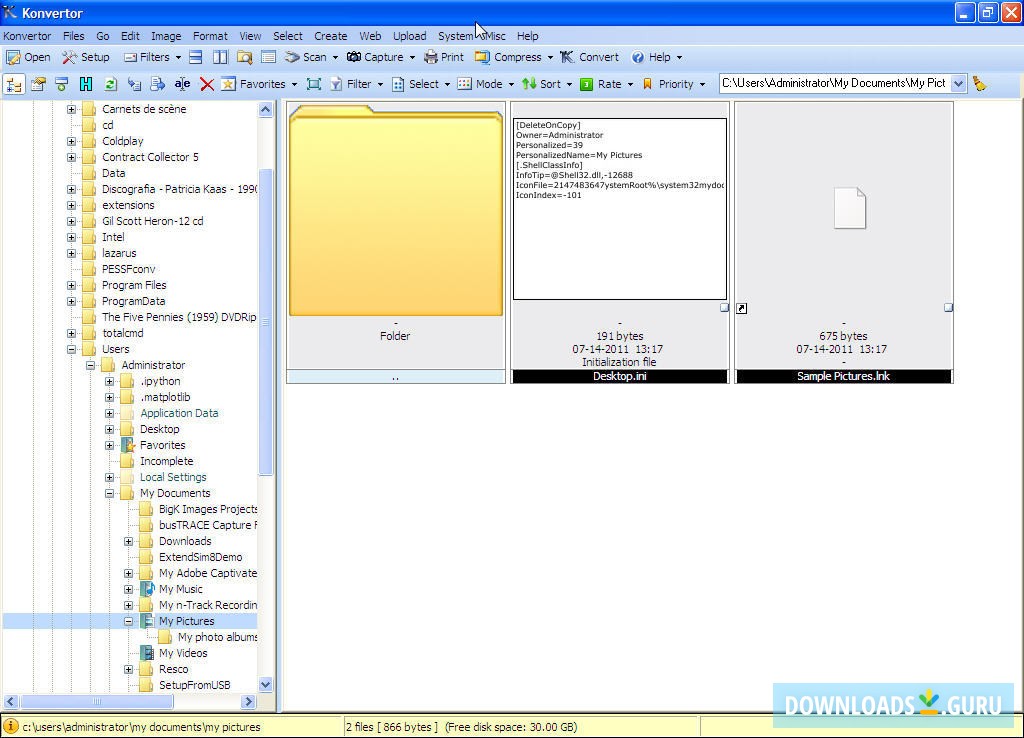Click the red X delete icon
Screen dimensions: 1024x738
(206, 84)
